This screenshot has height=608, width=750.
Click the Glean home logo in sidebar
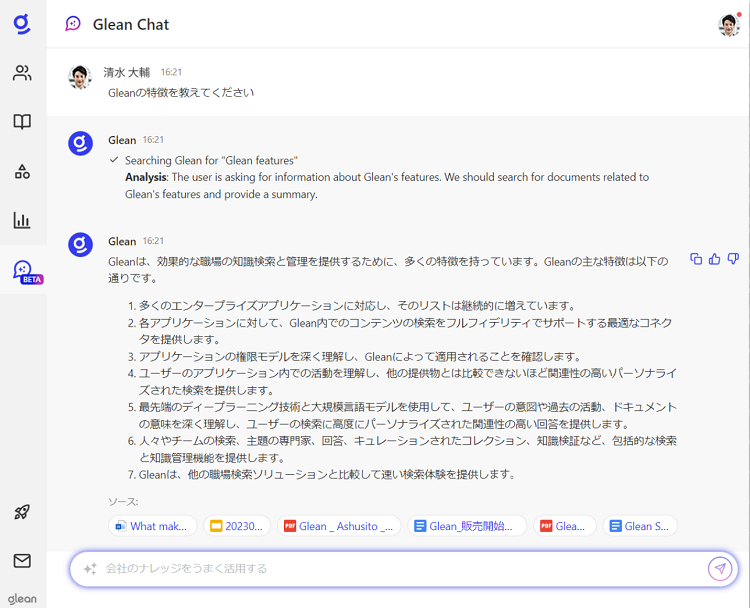click(x=22, y=24)
